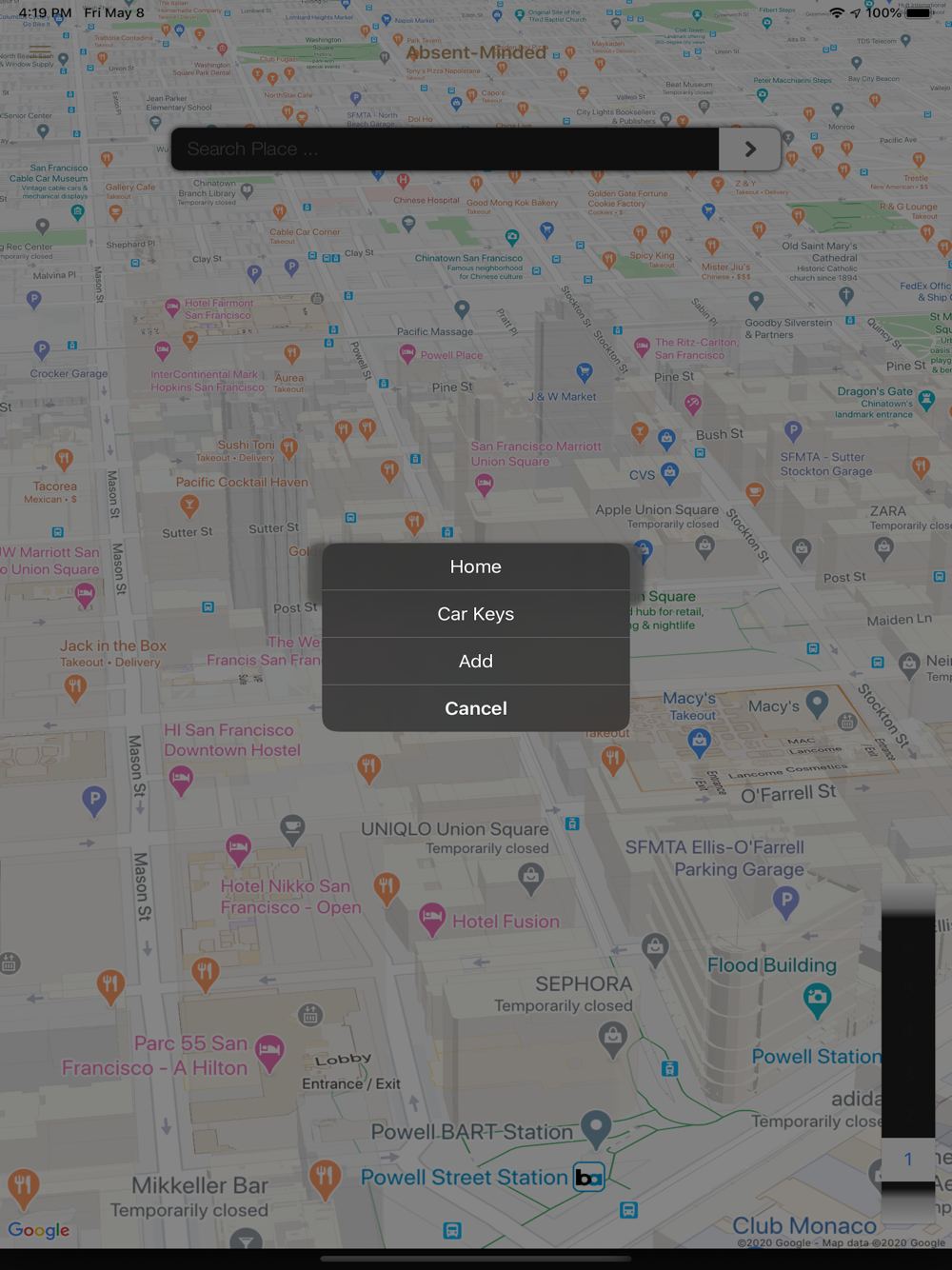Select the Dragon's Gate landmark pin
Viewport: 952px width, 1270px height.
[926, 402]
